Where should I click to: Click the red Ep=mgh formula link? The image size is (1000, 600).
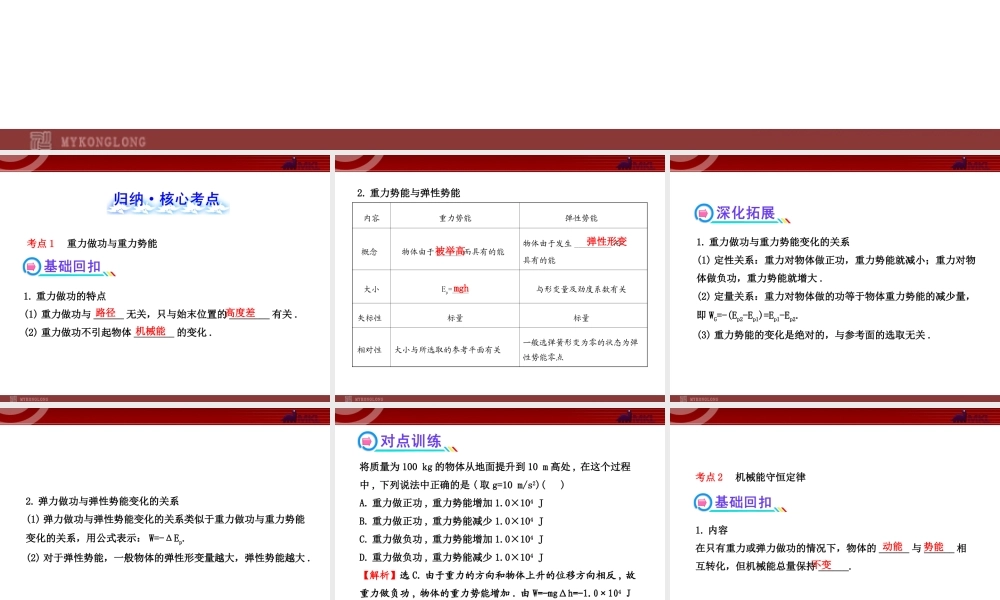point(455,288)
